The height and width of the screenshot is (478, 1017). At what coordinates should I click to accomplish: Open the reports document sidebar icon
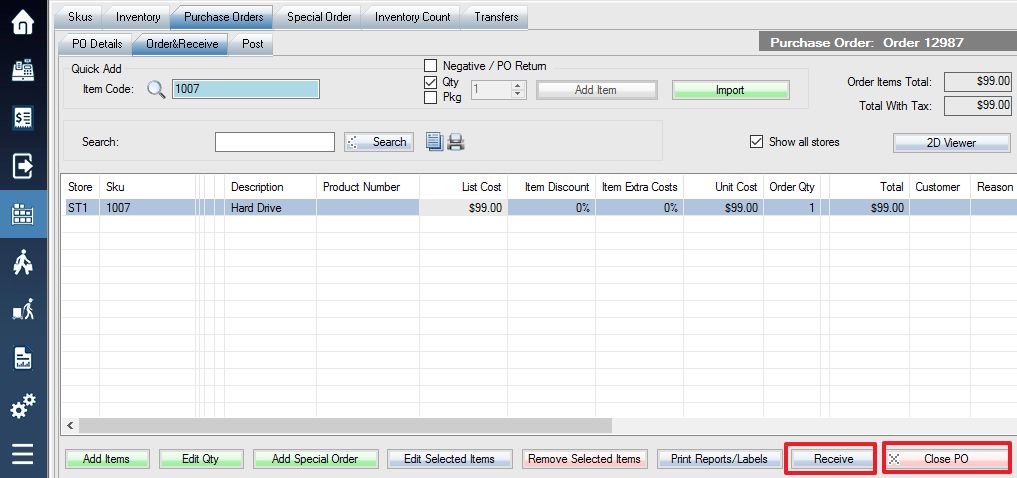tap(23, 357)
